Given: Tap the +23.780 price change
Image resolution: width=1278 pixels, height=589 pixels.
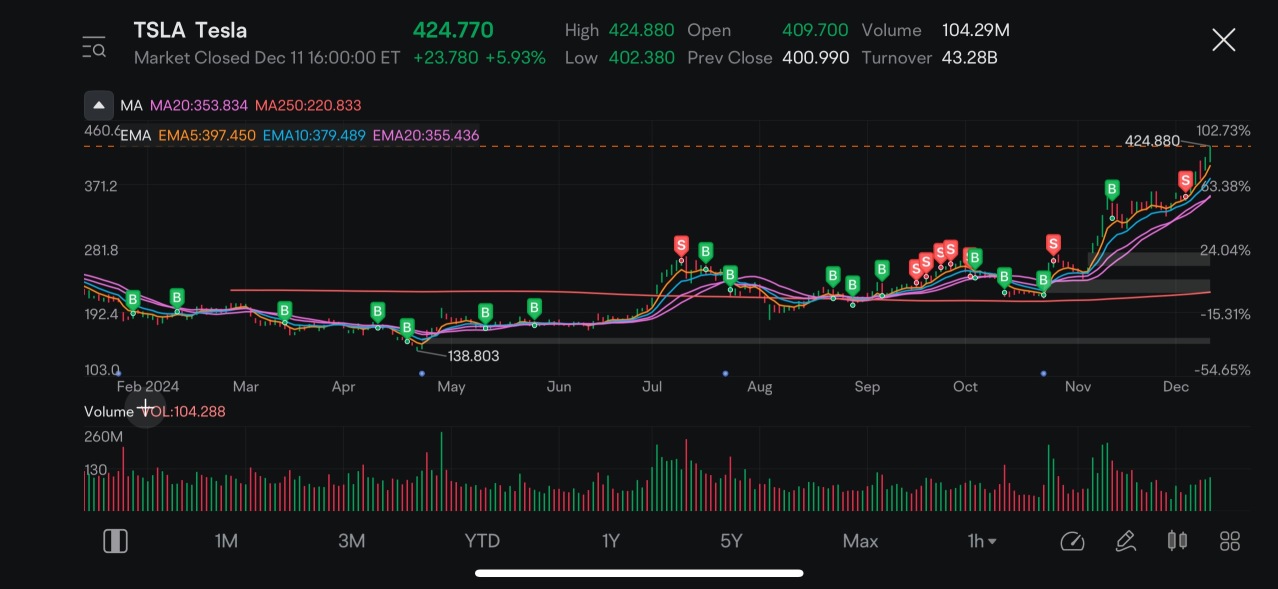Looking at the screenshot, I should [444, 57].
